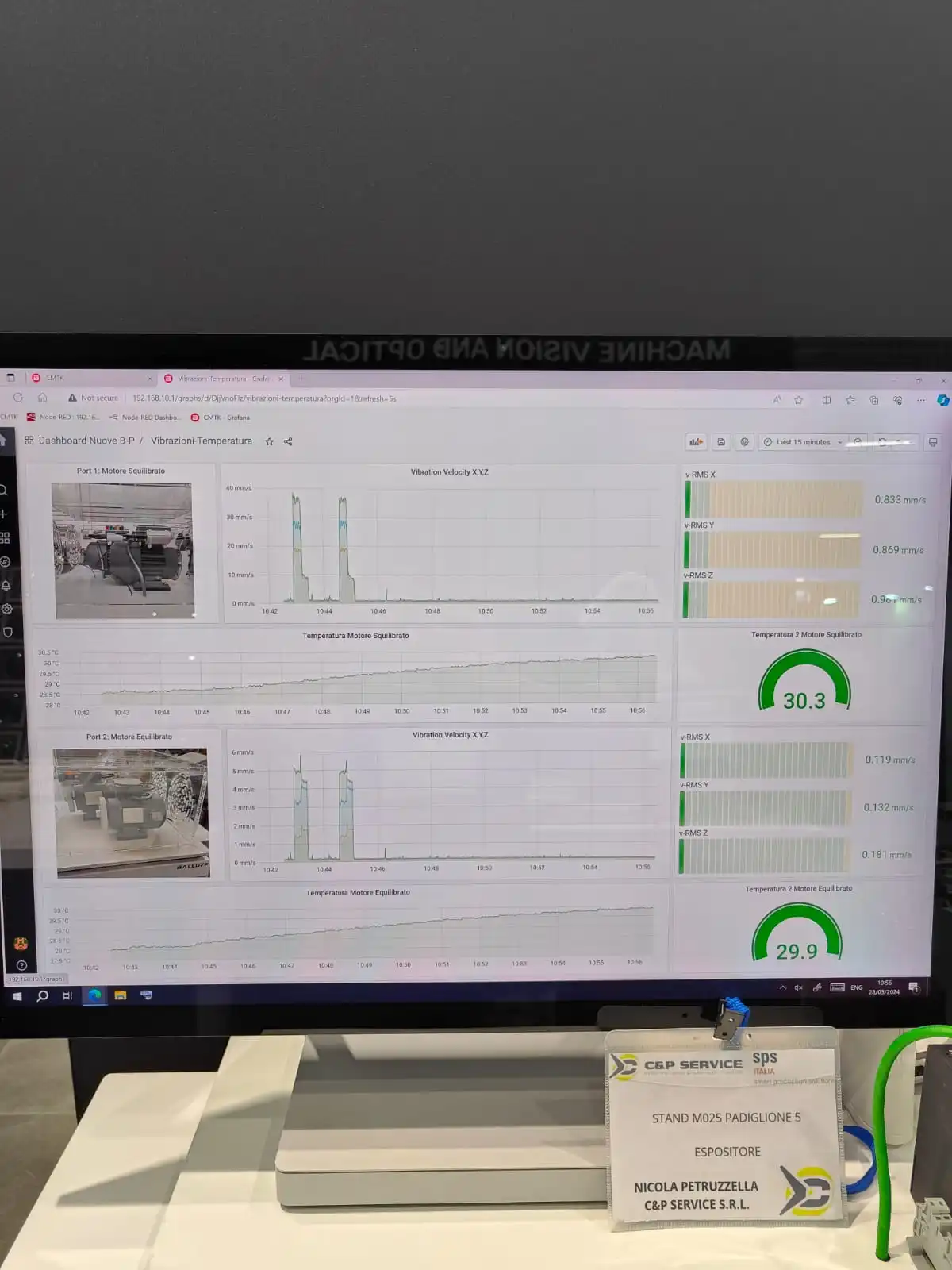Screen dimensions: 952x1270
Task: Mark dashboard as favorite with star
Action: (269, 441)
